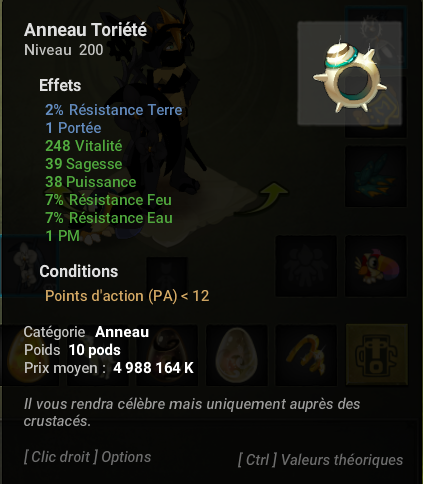Viewport: 423px width, 484px height.
Task: Select the toucan pet equipment slot
Action: pyautogui.click(x=376, y=266)
